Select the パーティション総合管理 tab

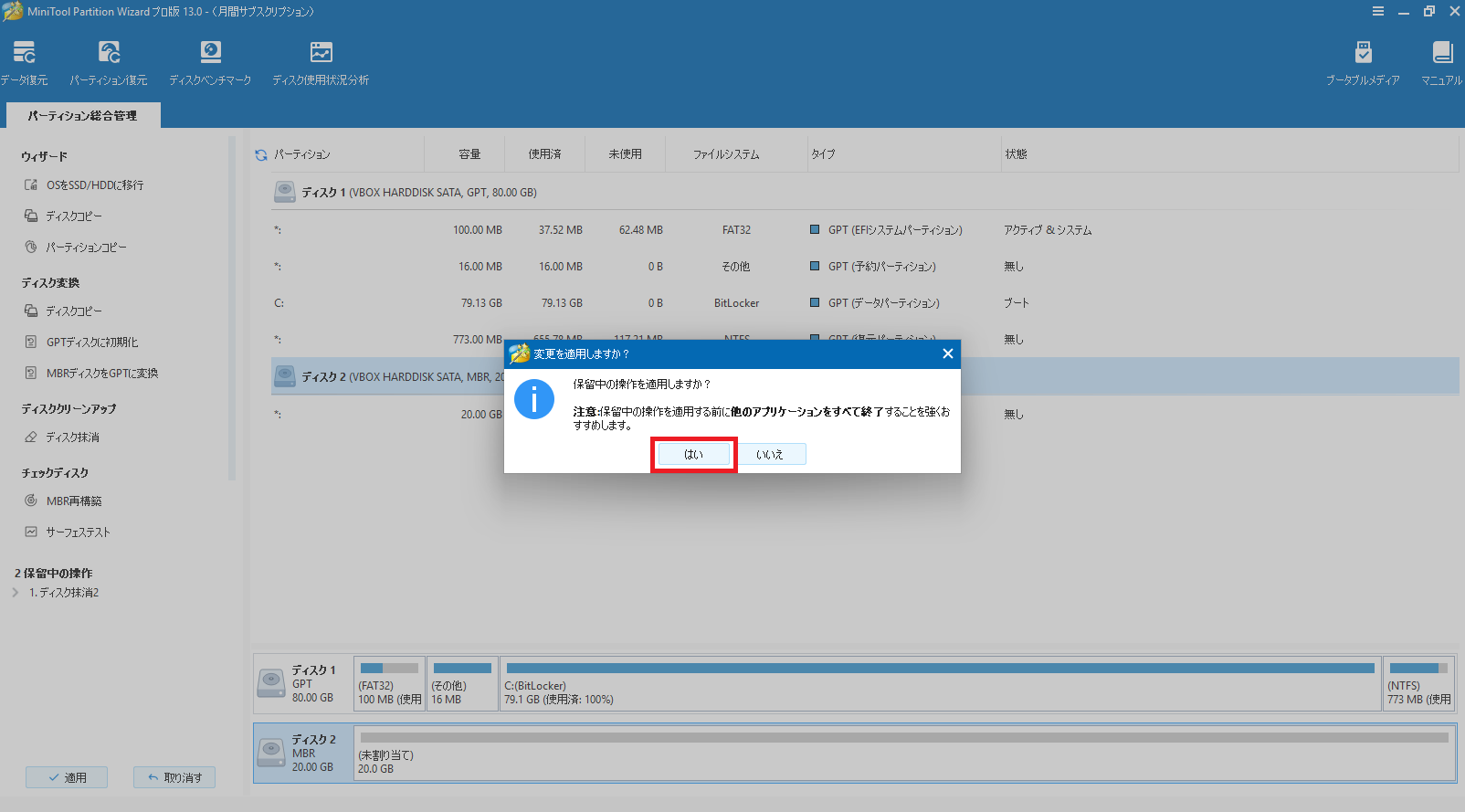[82, 116]
